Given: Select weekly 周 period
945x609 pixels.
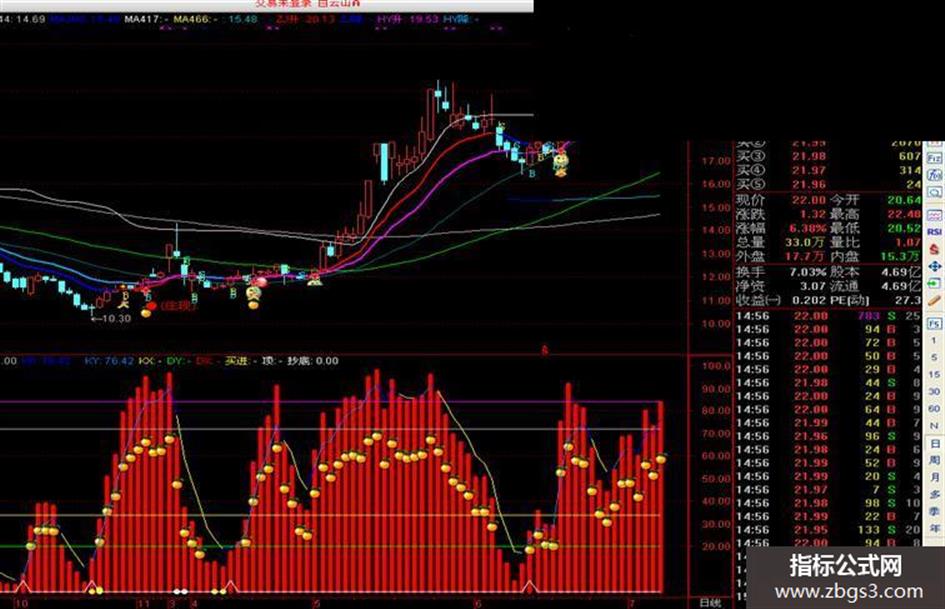Looking at the screenshot, I should (x=934, y=460).
